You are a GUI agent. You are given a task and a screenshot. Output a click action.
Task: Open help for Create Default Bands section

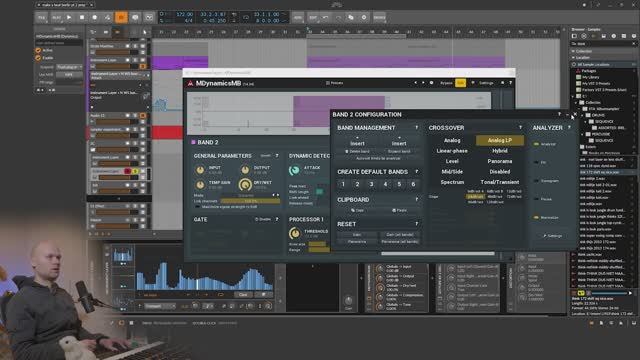tap(417, 172)
